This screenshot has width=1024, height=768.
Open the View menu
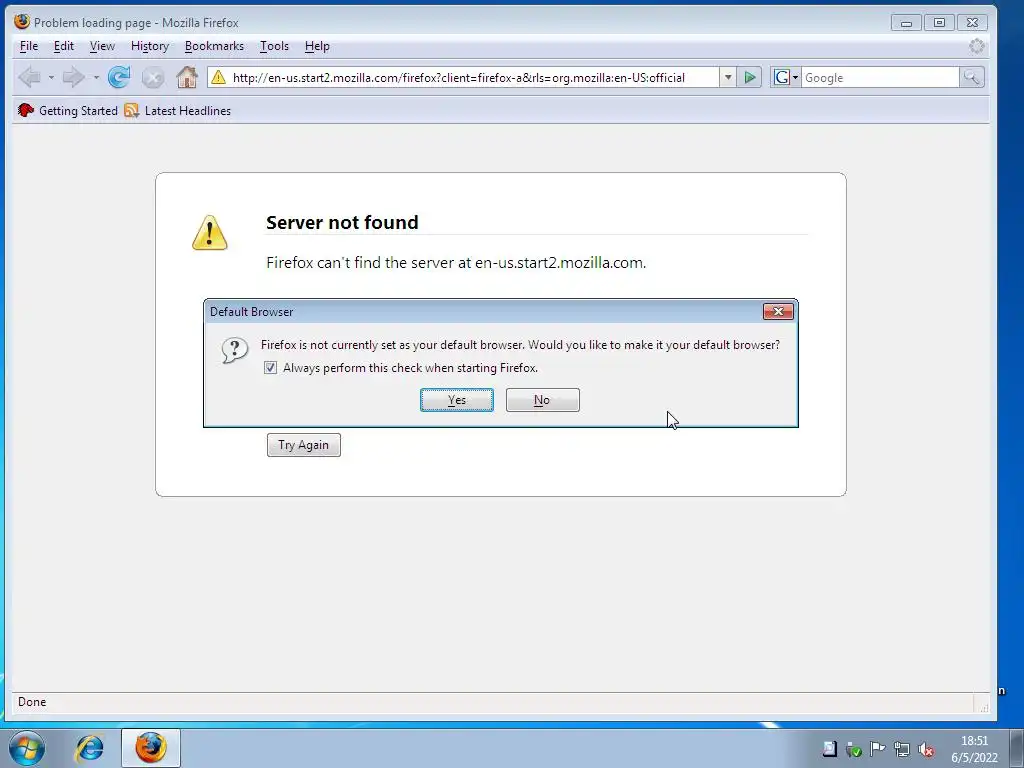click(102, 46)
